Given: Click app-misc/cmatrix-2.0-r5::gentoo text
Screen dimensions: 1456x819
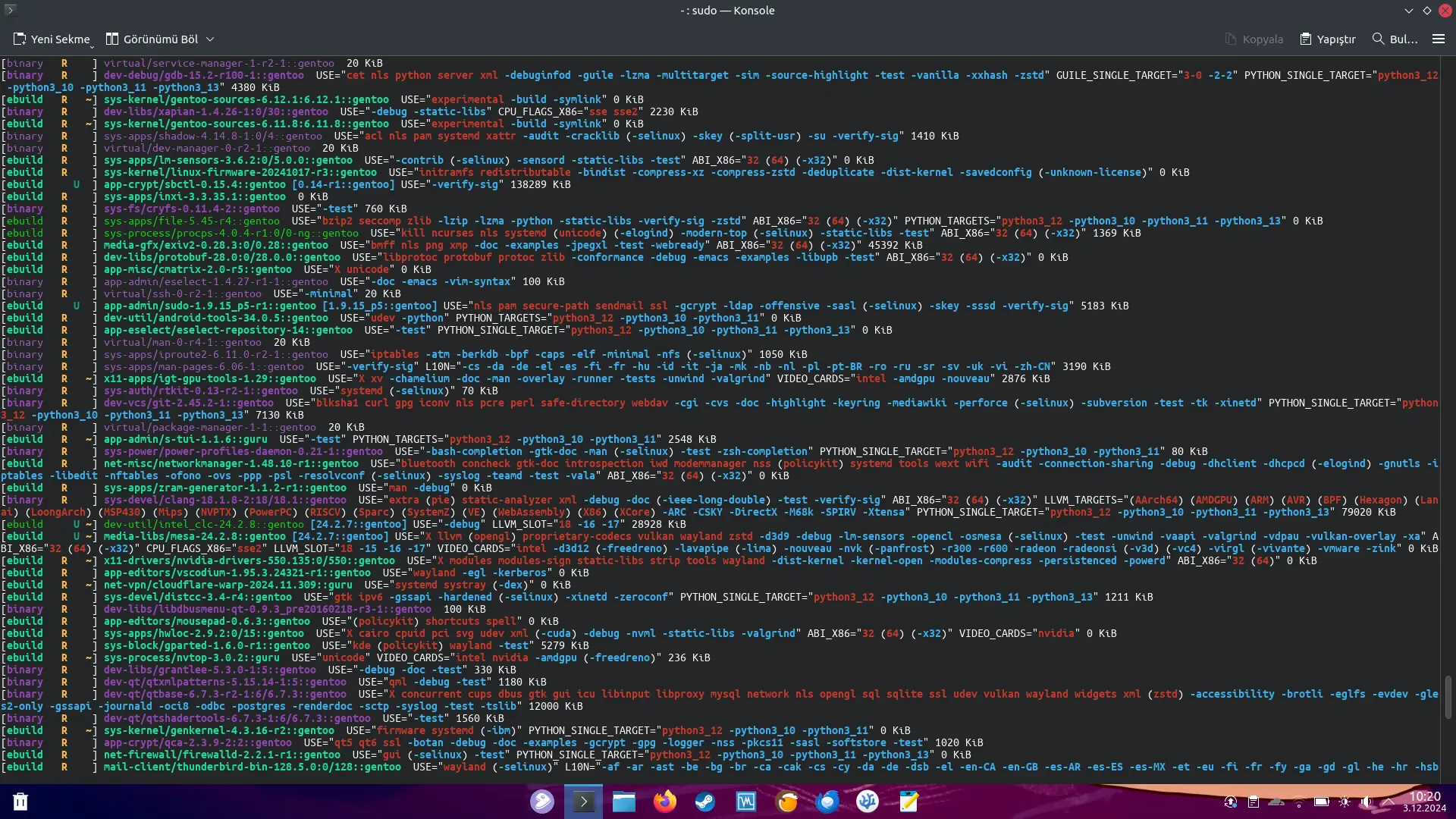Looking at the screenshot, I should click(198, 269).
